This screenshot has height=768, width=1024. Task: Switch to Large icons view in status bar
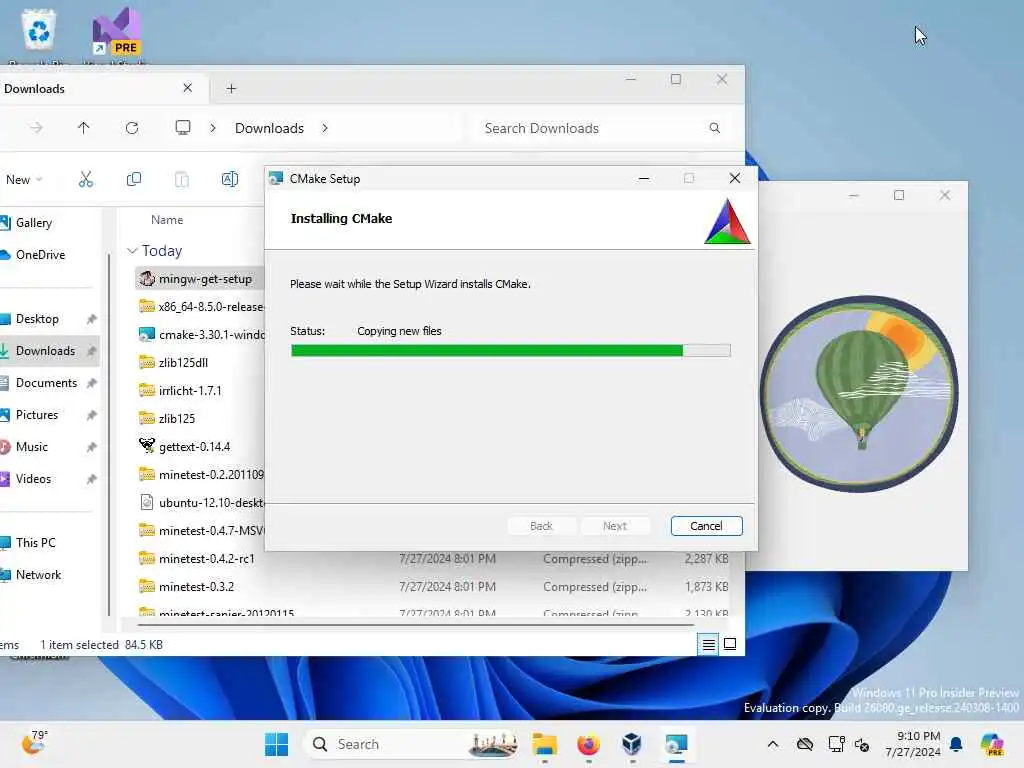730,645
